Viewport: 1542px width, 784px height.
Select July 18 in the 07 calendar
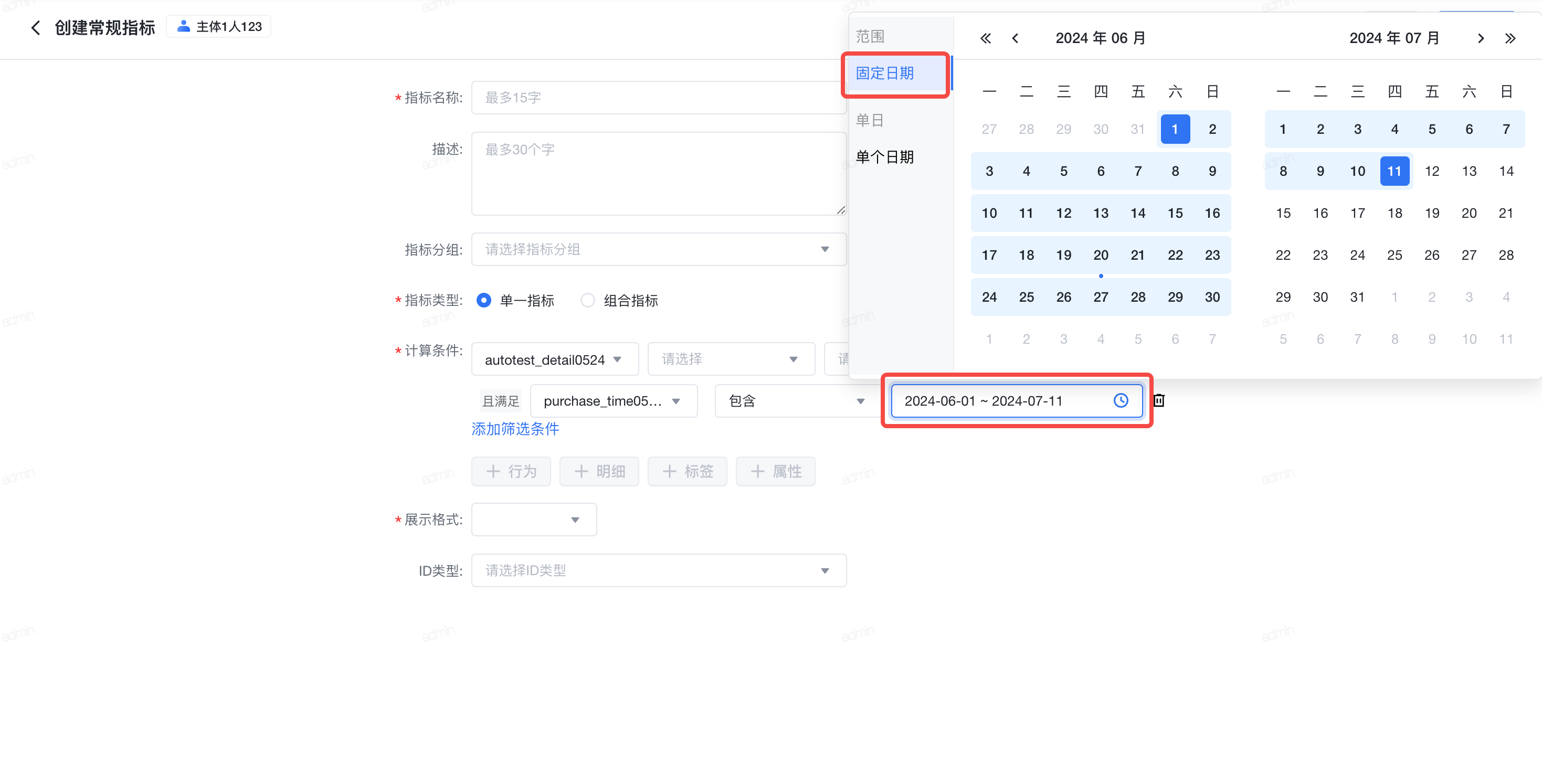coord(1395,213)
